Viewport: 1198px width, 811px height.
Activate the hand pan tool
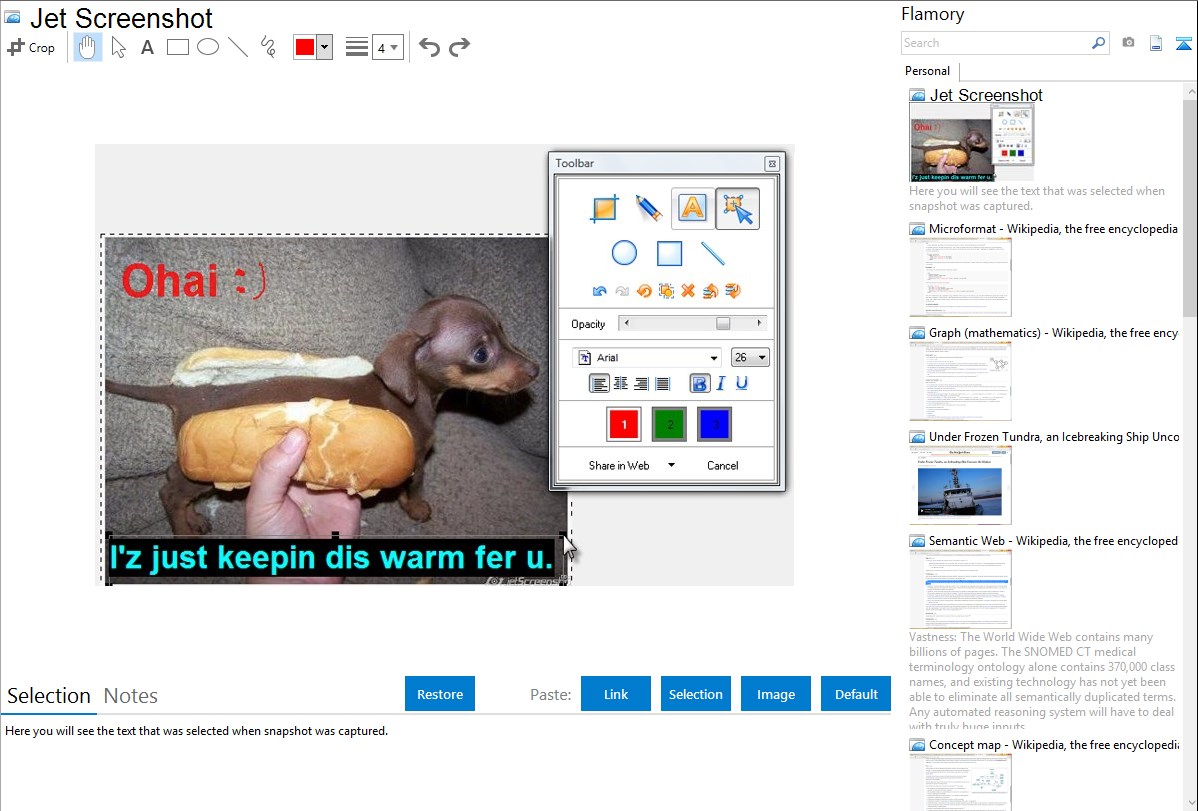pyautogui.click(x=88, y=47)
